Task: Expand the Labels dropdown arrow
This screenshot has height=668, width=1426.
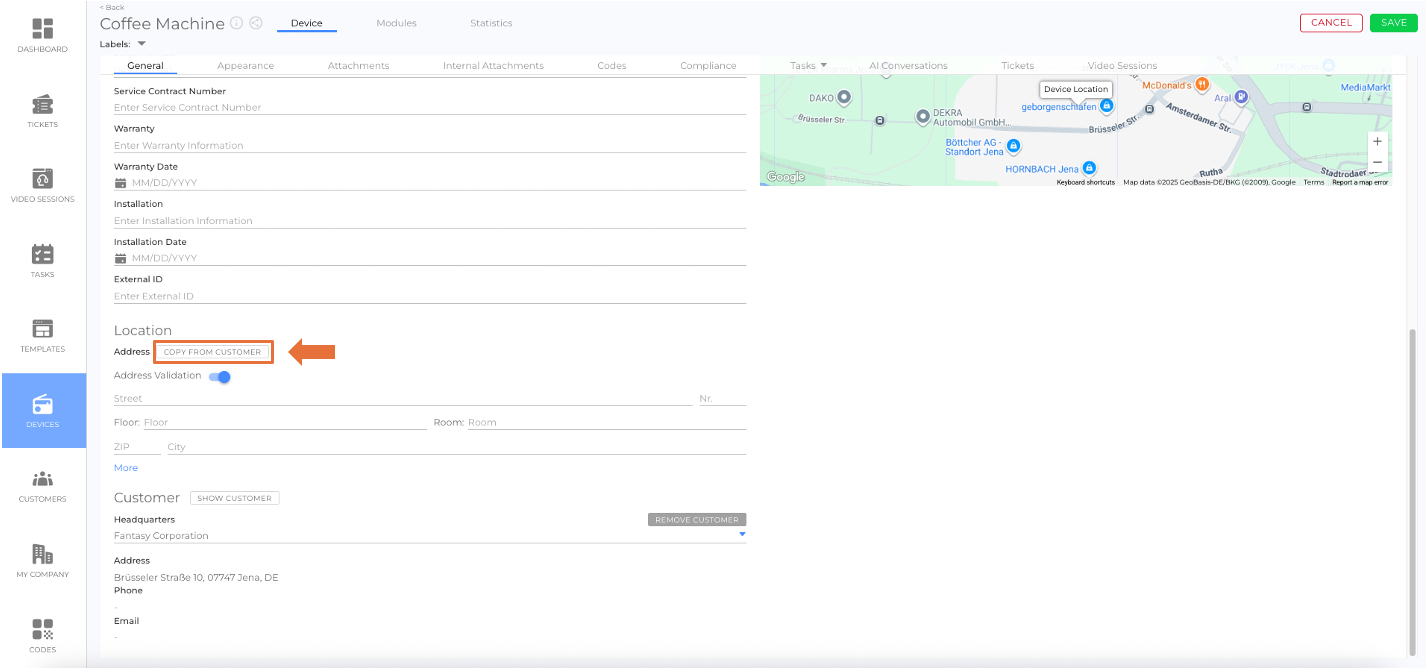Action: tap(141, 44)
